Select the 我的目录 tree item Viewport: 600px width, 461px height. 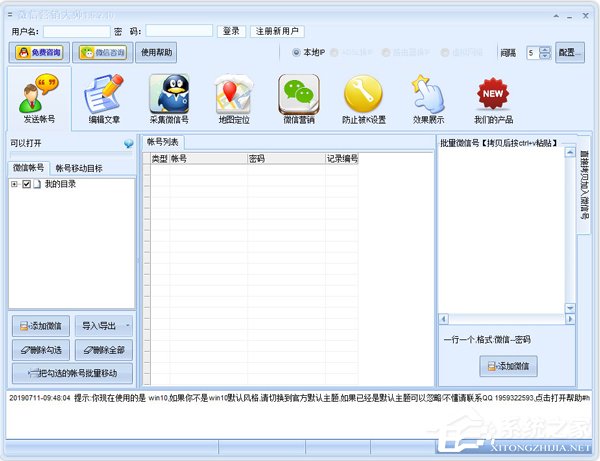(60, 184)
